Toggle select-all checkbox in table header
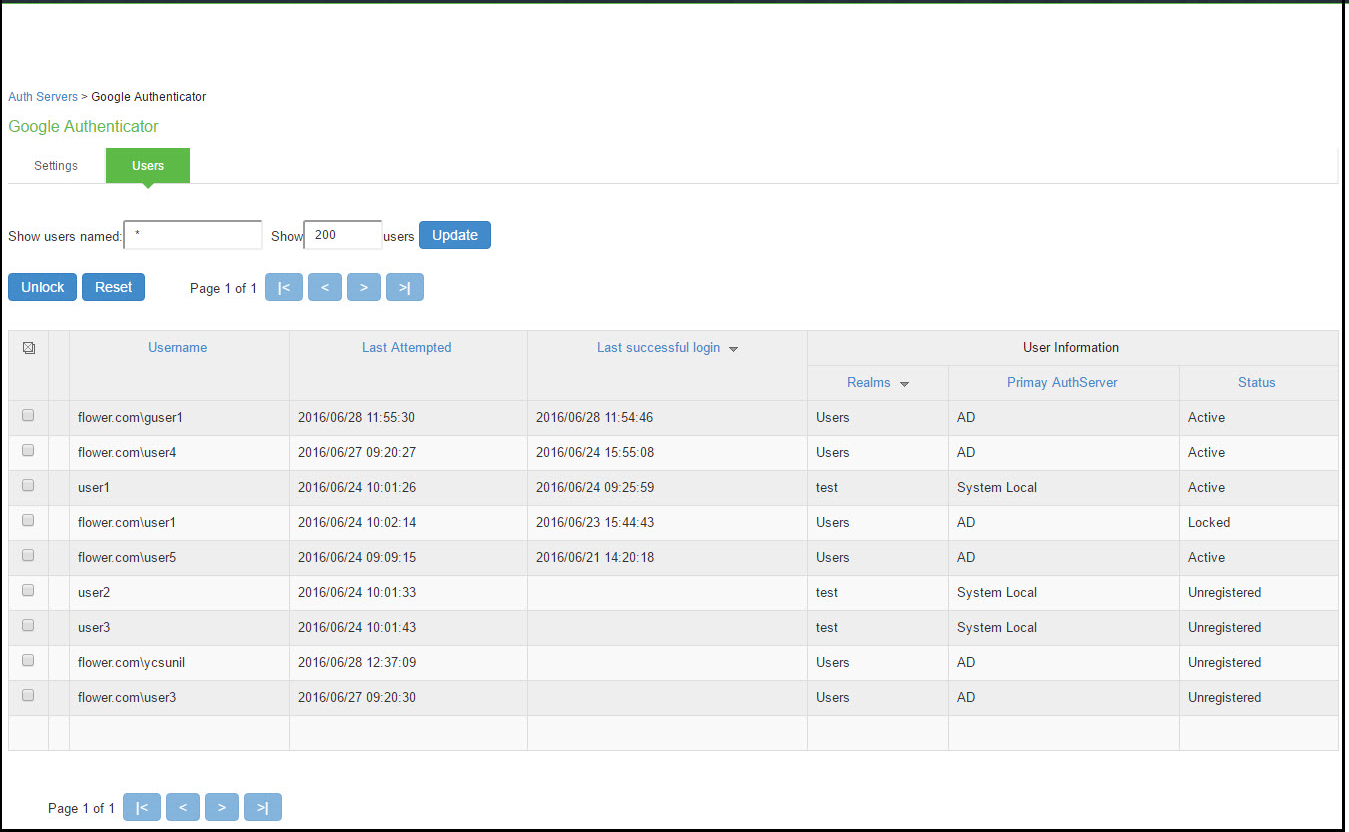The width and height of the screenshot is (1349, 832). 28,348
